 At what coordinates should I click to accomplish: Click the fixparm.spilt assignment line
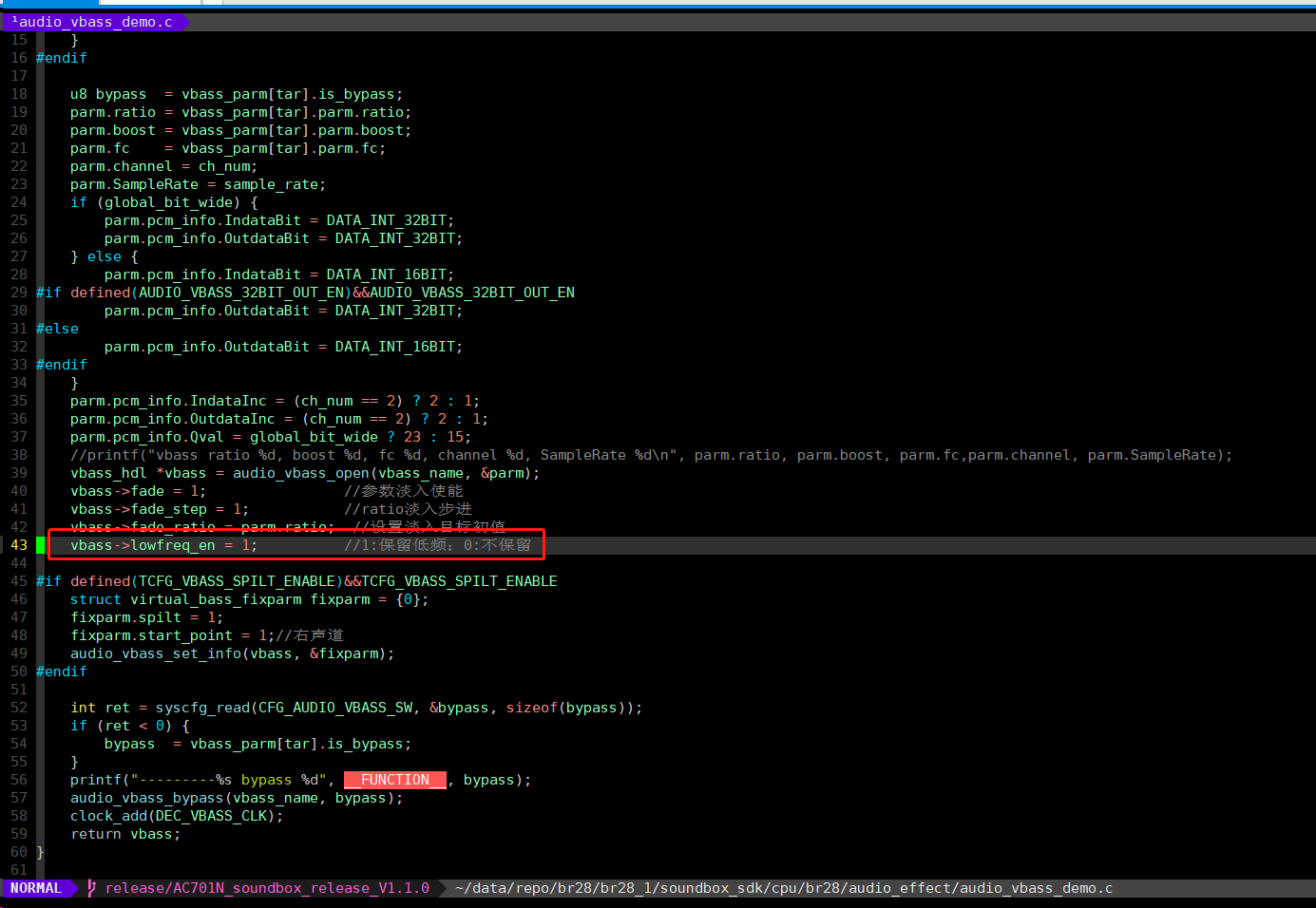pyautogui.click(x=147, y=617)
